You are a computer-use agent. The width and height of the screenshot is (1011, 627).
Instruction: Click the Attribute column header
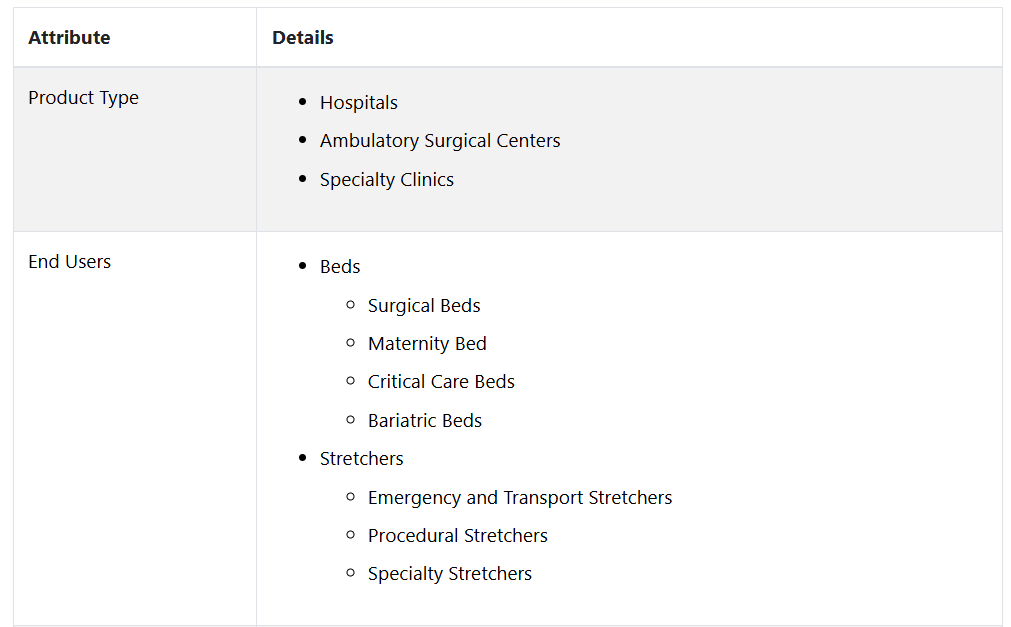[69, 38]
